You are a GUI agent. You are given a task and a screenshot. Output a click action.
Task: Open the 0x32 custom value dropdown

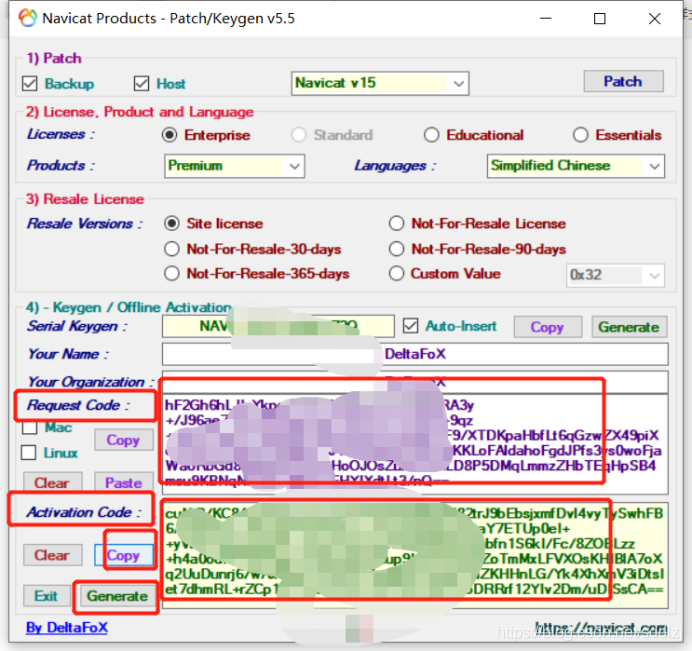coord(615,275)
